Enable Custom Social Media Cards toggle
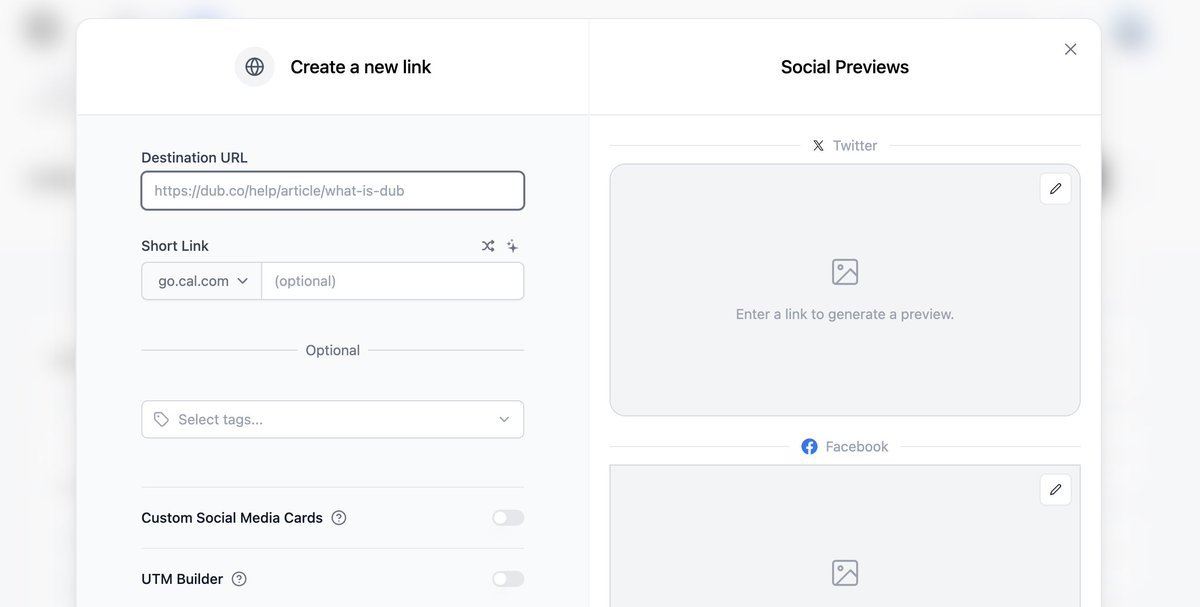 [x=508, y=518]
